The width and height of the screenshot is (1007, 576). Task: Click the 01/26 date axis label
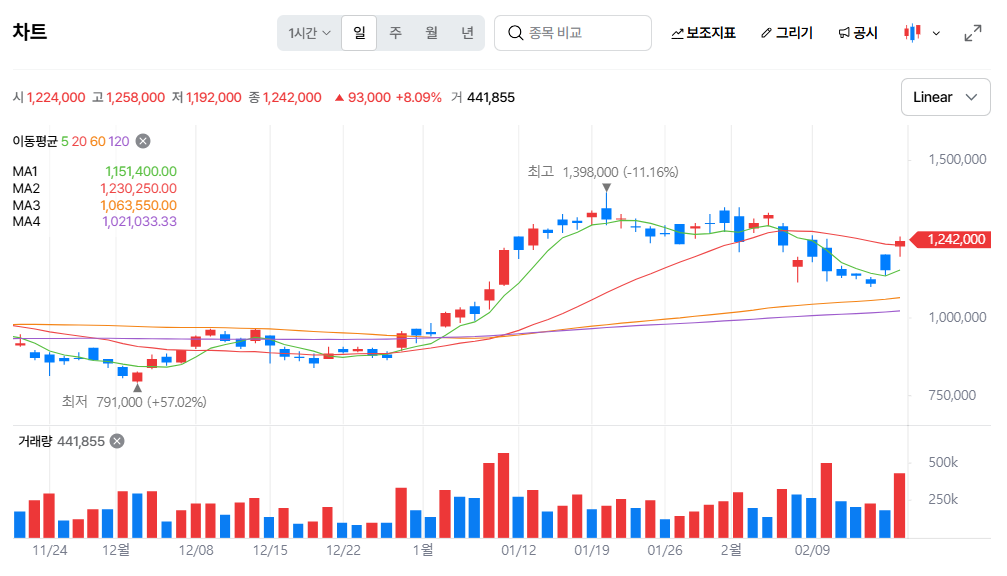pos(665,550)
